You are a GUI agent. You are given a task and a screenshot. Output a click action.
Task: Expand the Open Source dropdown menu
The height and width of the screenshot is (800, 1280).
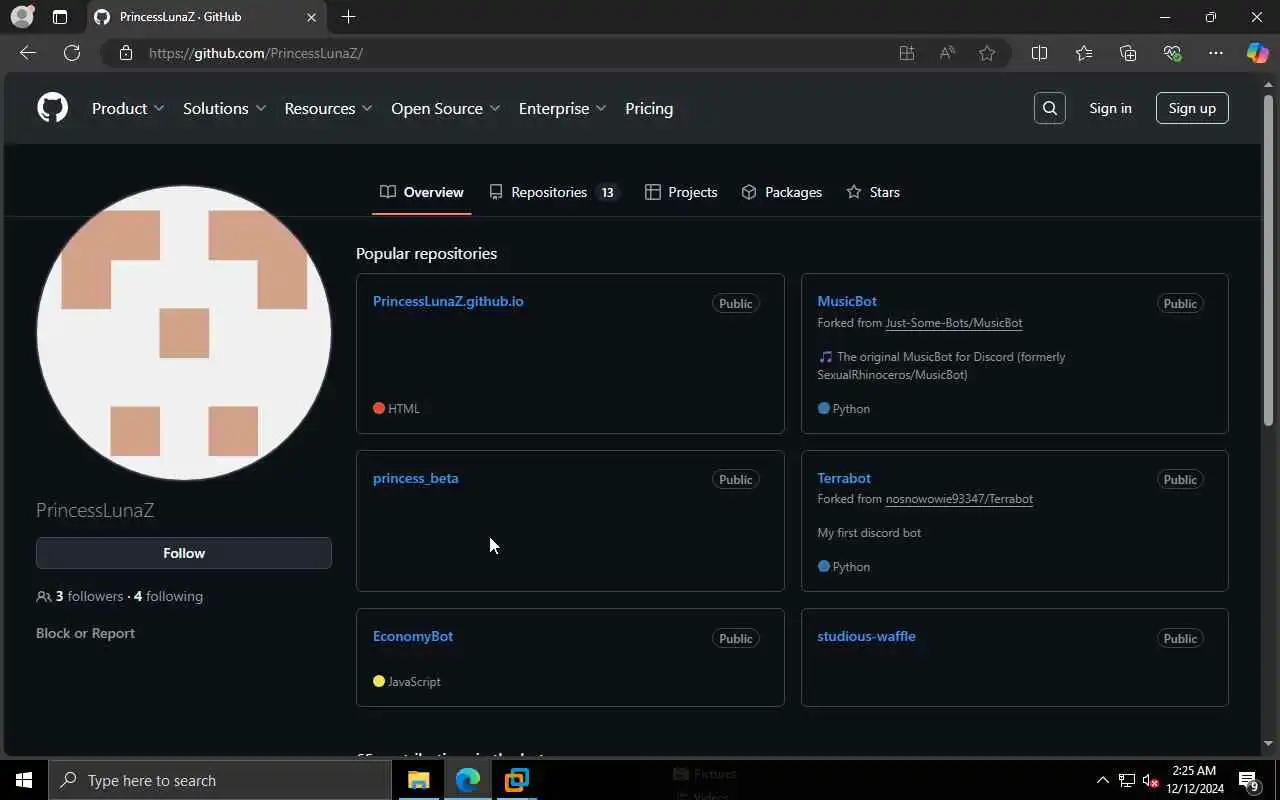[445, 108]
